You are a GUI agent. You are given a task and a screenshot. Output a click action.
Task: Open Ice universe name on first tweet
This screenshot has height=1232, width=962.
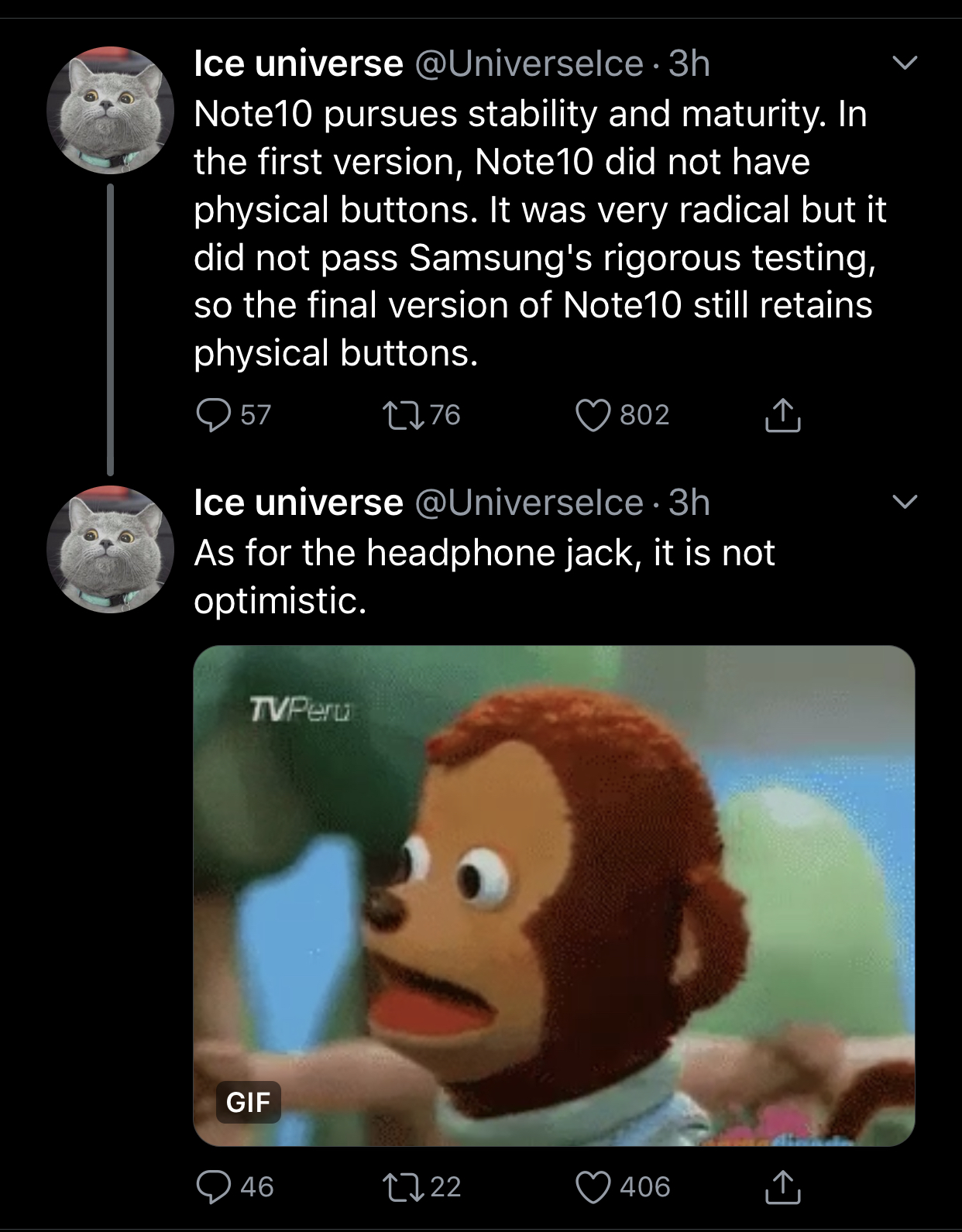[298, 63]
